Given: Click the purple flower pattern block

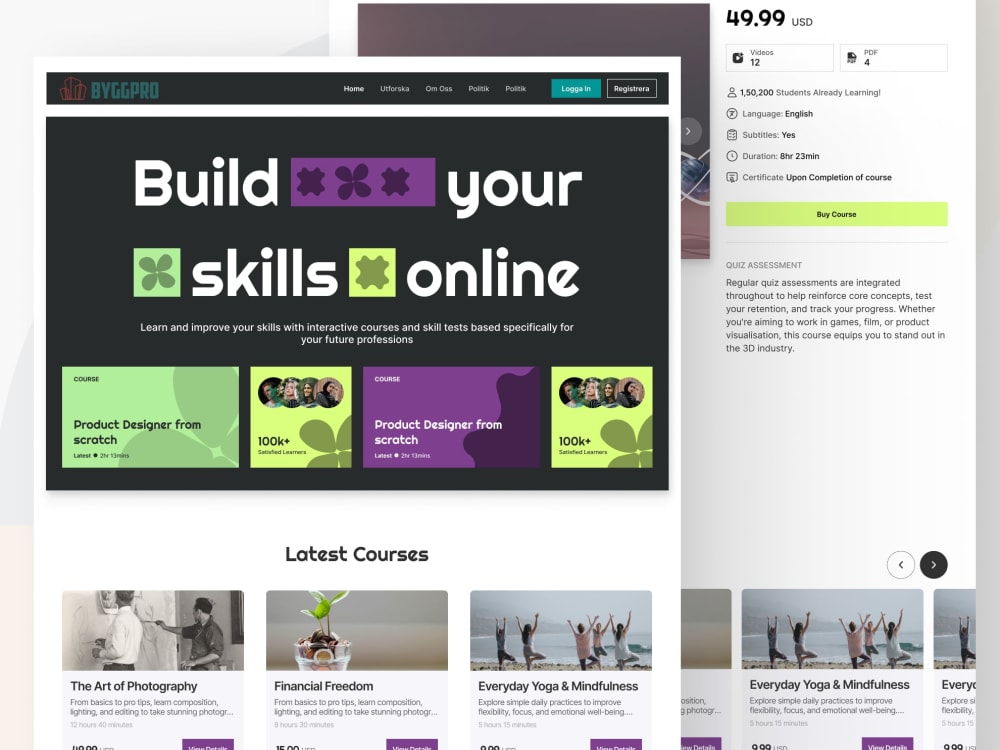Looking at the screenshot, I should (363, 182).
